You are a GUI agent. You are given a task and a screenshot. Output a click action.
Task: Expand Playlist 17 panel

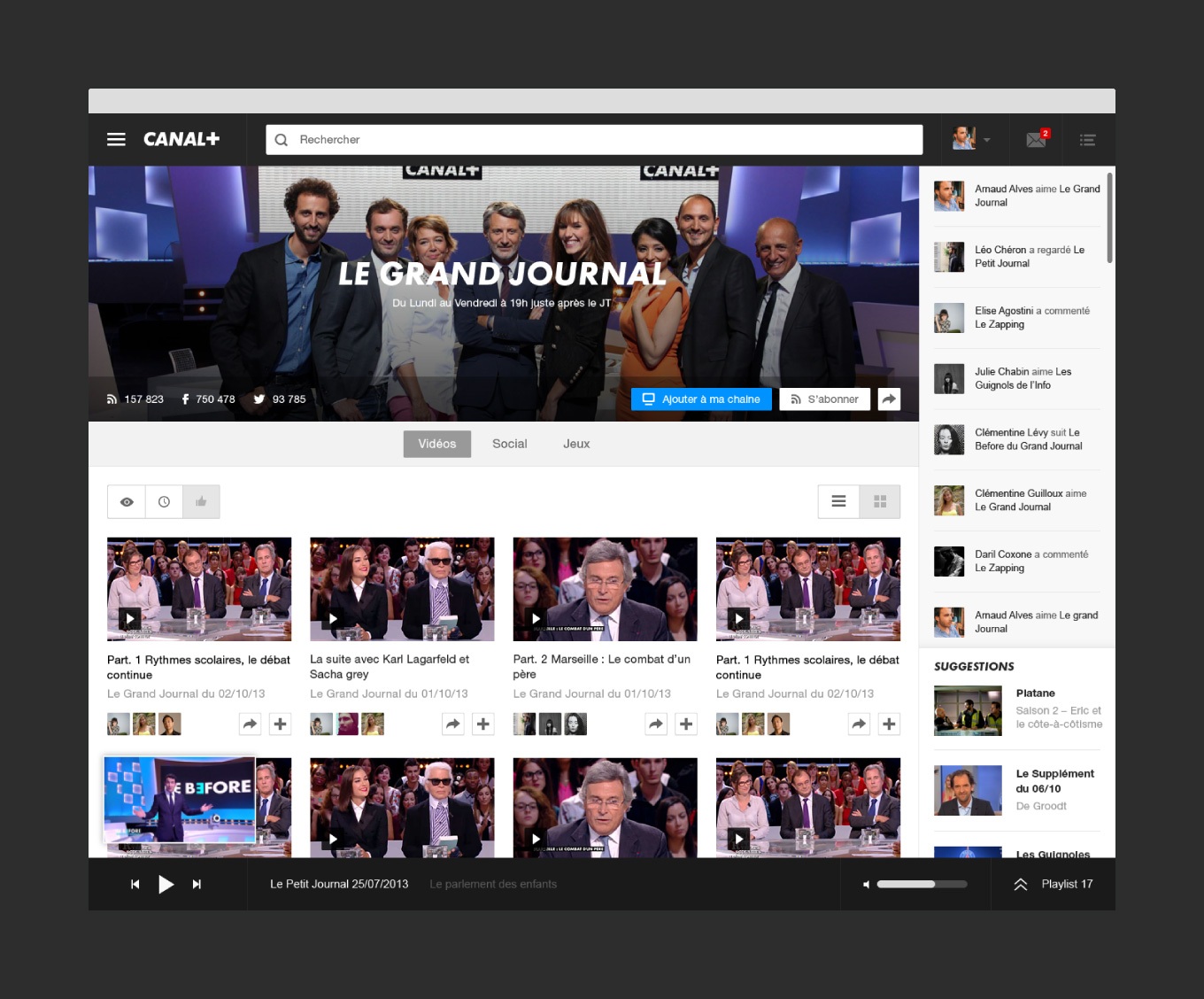pos(1053,884)
